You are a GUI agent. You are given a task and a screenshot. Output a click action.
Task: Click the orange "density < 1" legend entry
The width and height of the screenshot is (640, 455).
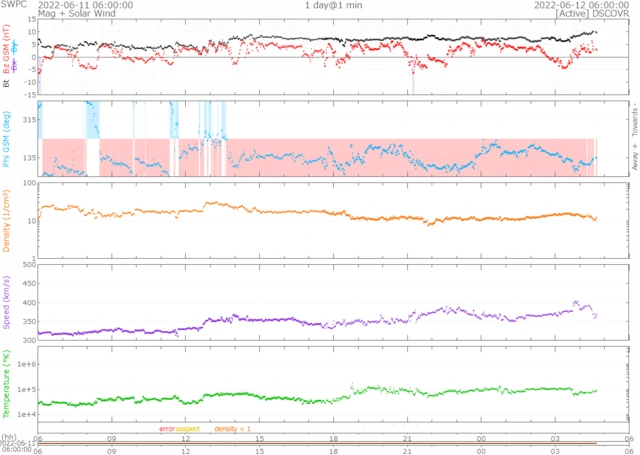tap(233, 429)
